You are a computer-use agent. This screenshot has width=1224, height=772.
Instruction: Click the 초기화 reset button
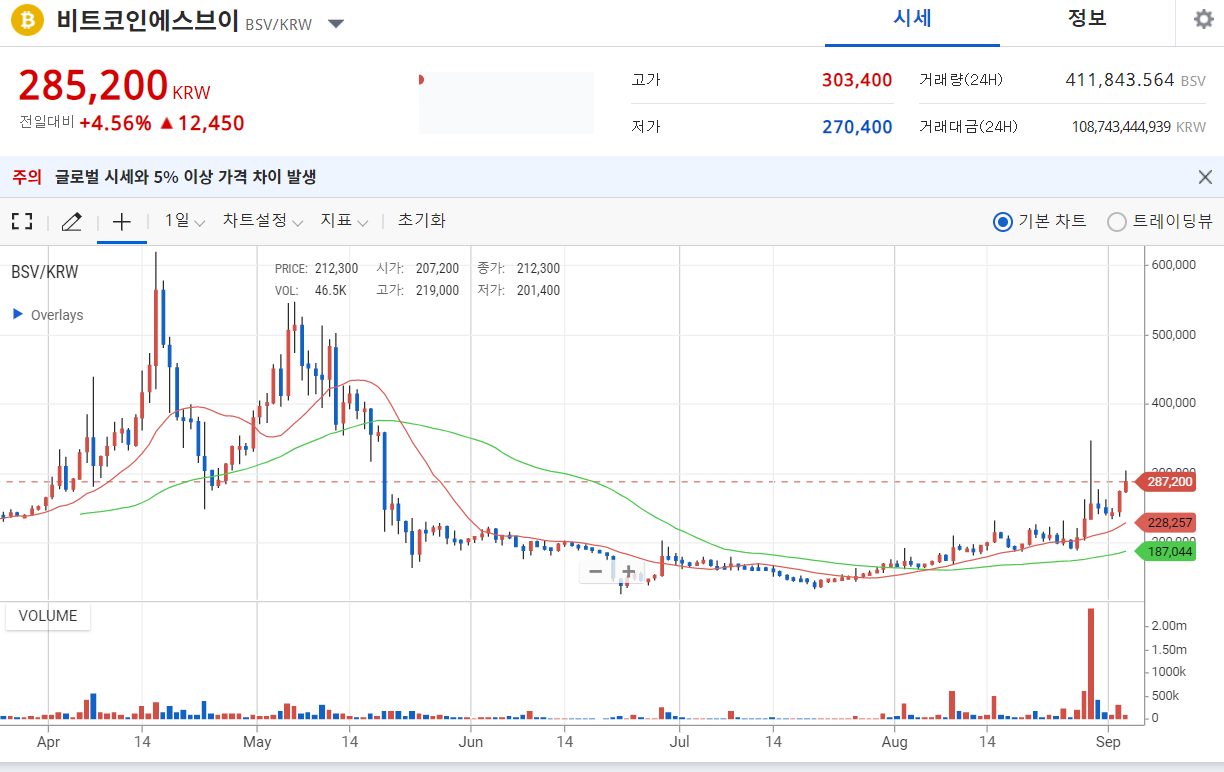tap(421, 221)
